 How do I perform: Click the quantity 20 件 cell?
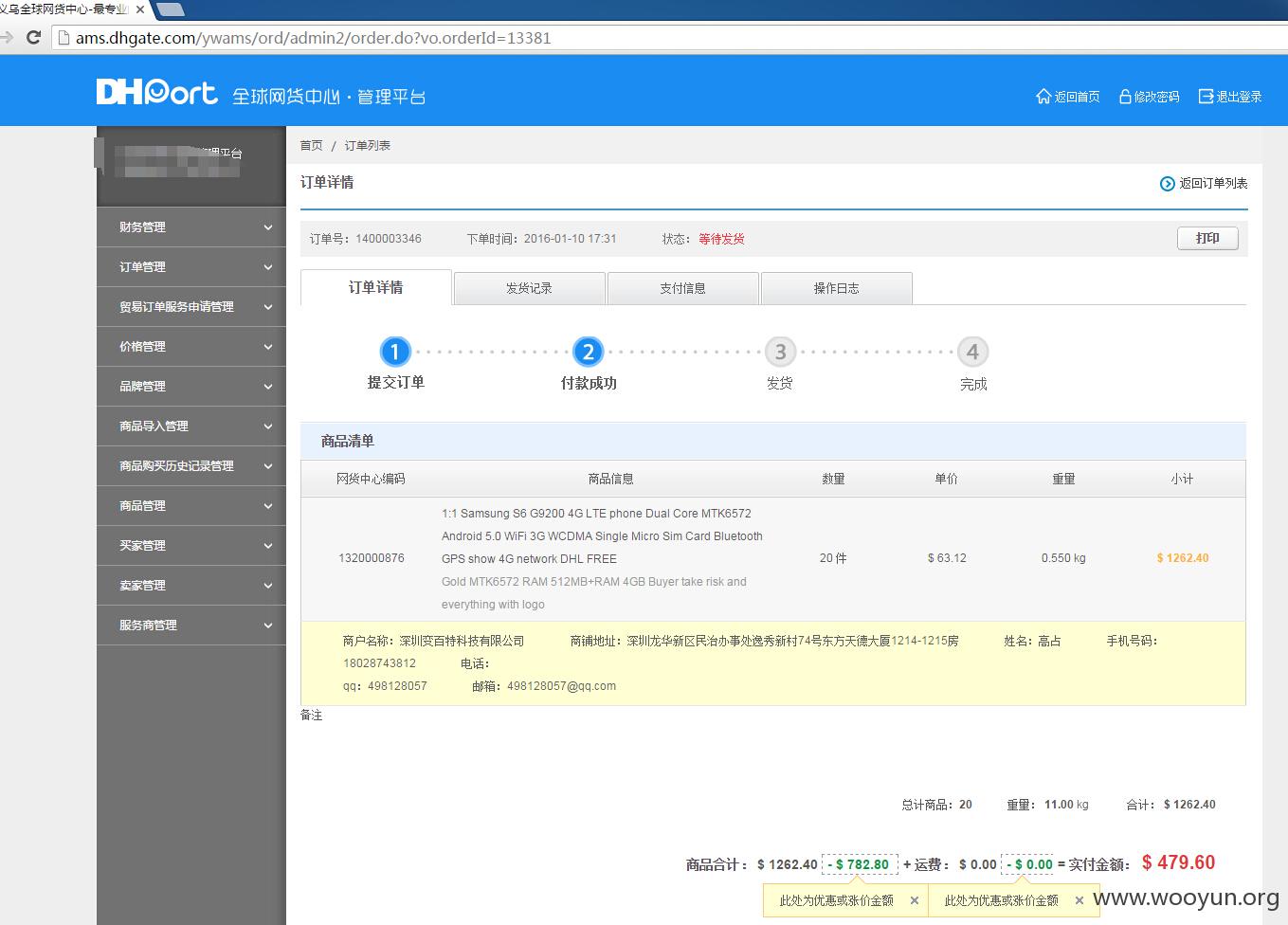833,558
